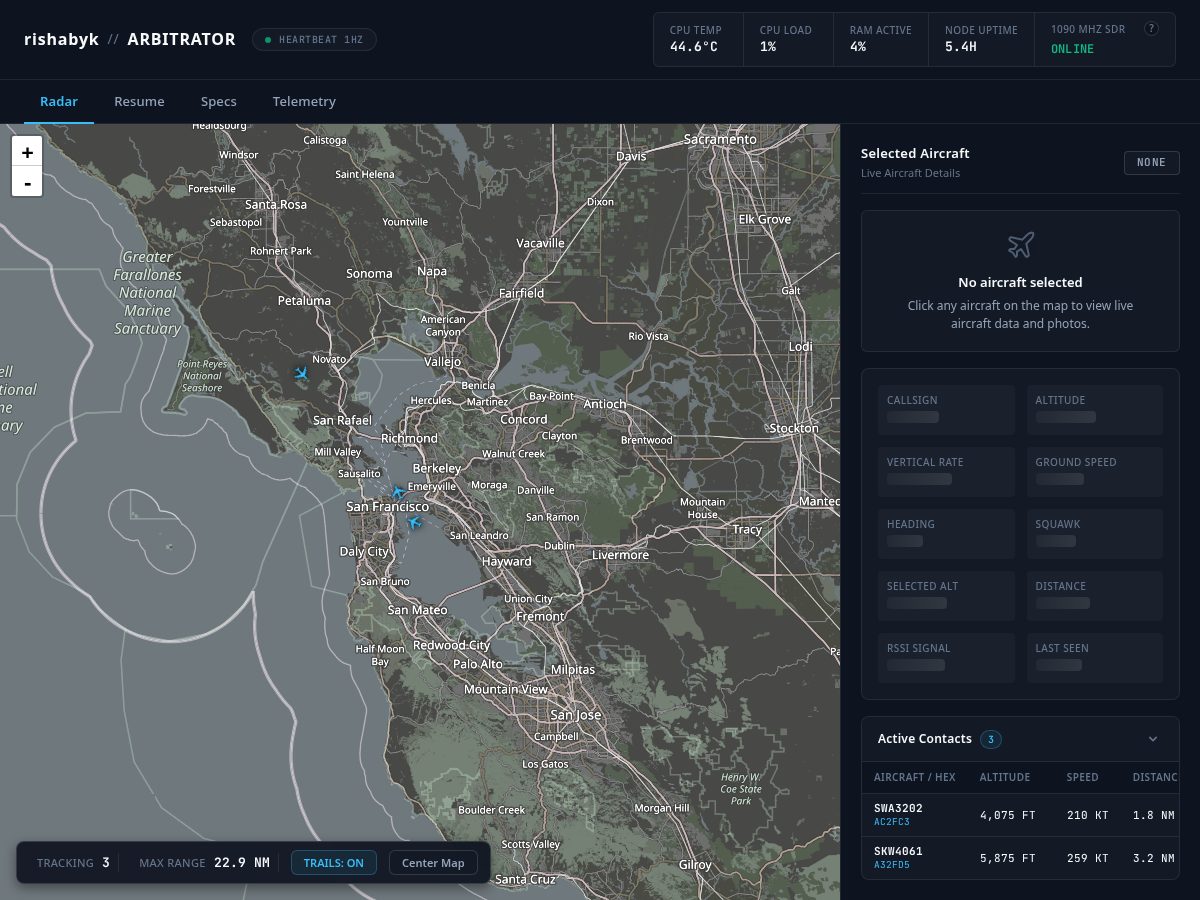The width and height of the screenshot is (1200, 900).
Task: Click the NONE selected-aircraft badge
Action: (x=1152, y=163)
